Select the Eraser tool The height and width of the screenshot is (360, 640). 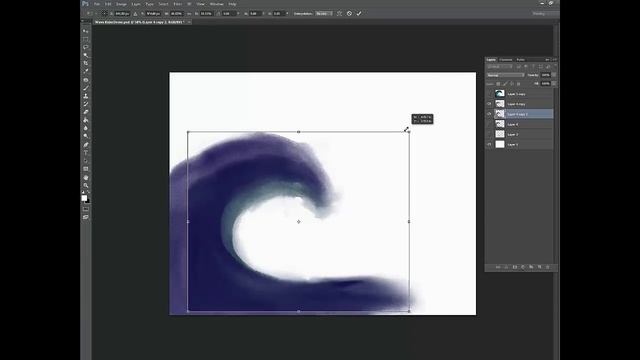(x=86, y=112)
